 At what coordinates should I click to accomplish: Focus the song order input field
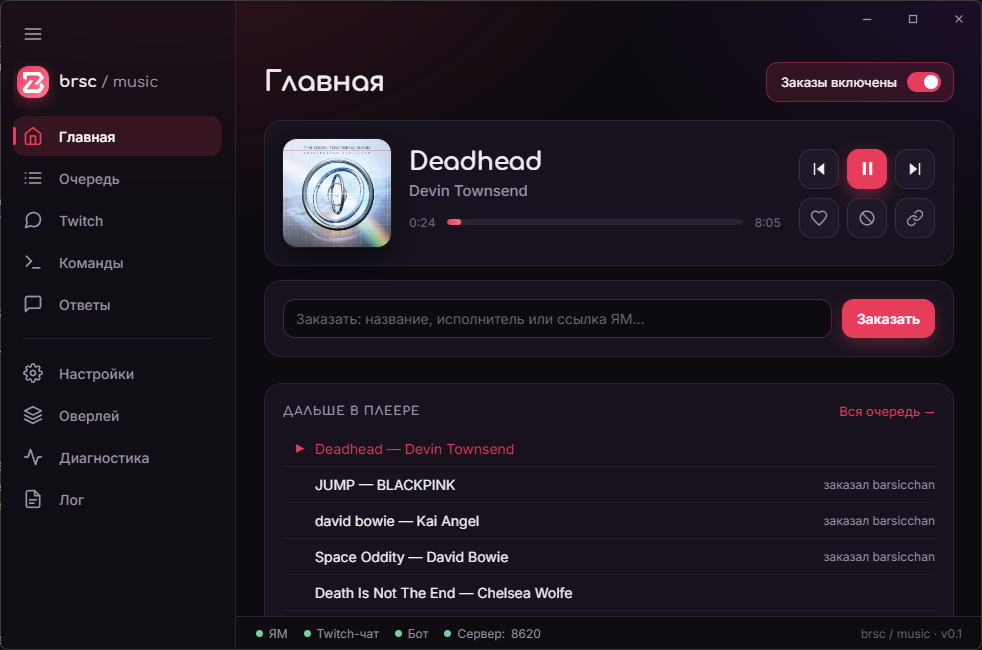point(557,319)
